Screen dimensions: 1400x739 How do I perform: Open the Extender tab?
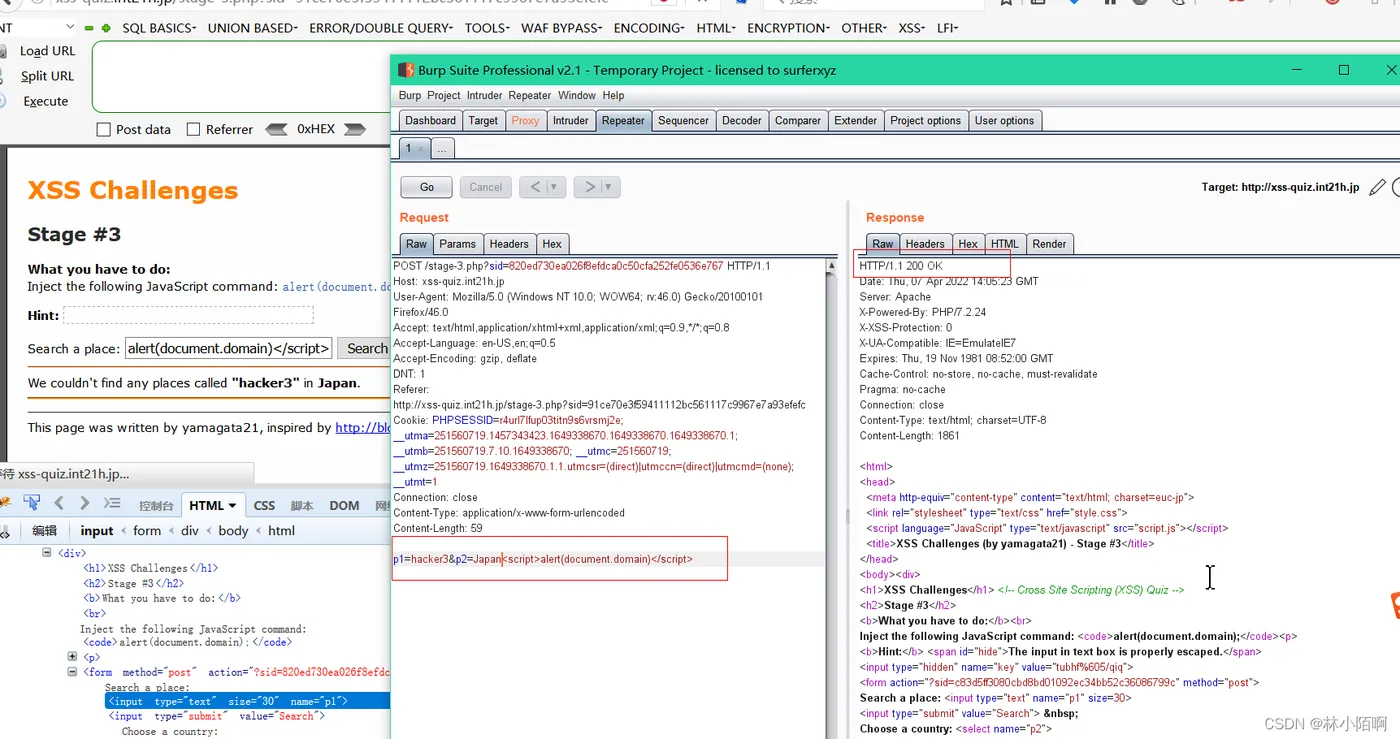point(856,121)
